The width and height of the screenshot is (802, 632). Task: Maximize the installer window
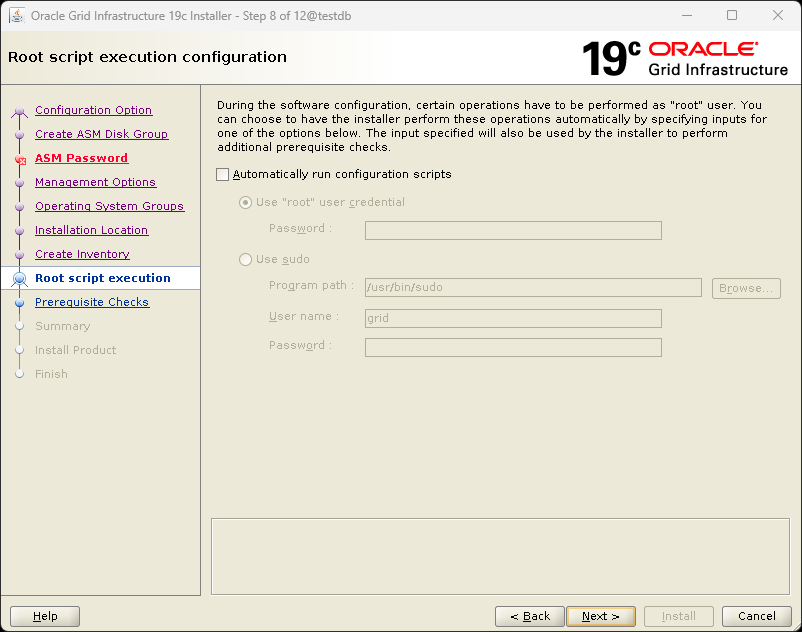pyautogui.click(x=732, y=15)
